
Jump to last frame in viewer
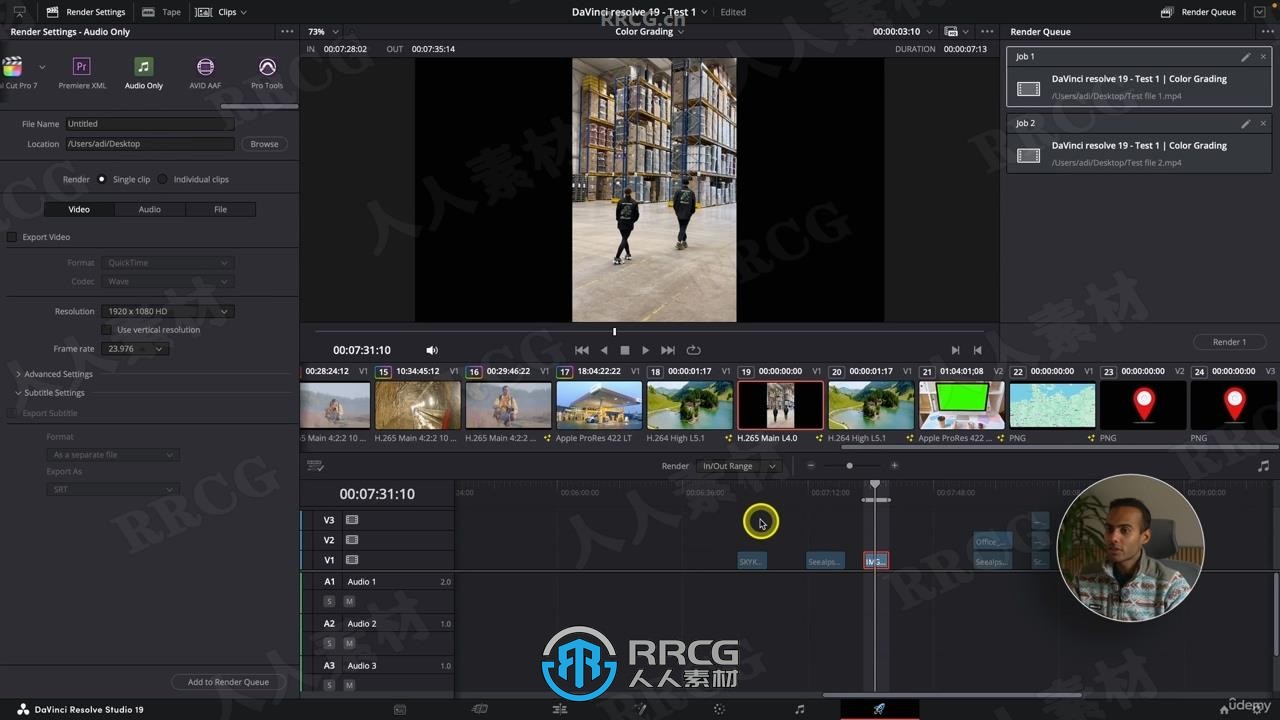tap(668, 350)
